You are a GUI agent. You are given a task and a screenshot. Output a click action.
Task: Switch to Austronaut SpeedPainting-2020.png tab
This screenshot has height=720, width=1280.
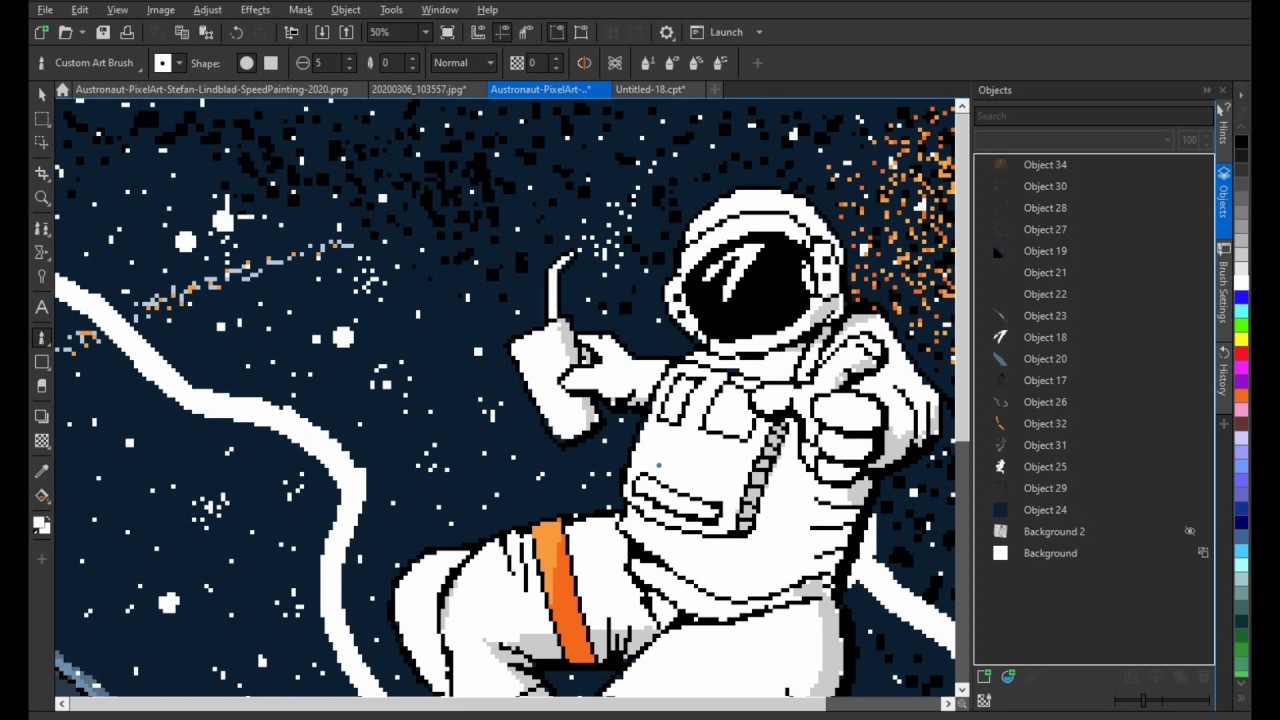click(x=212, y=90)
